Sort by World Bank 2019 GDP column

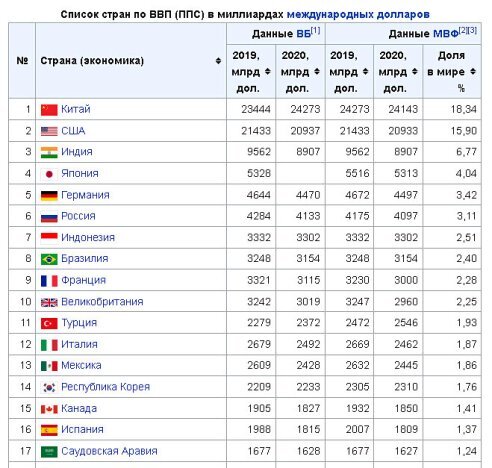click(267, 72)
